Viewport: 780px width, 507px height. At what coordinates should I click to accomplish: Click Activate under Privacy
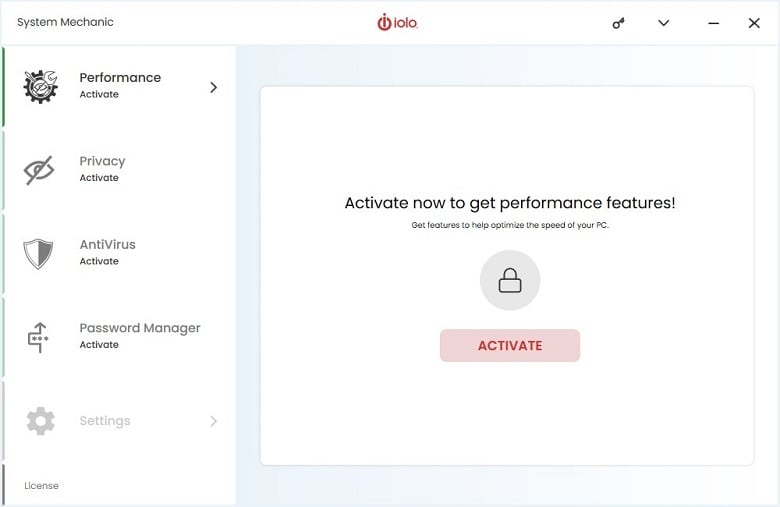pos(99,178)
